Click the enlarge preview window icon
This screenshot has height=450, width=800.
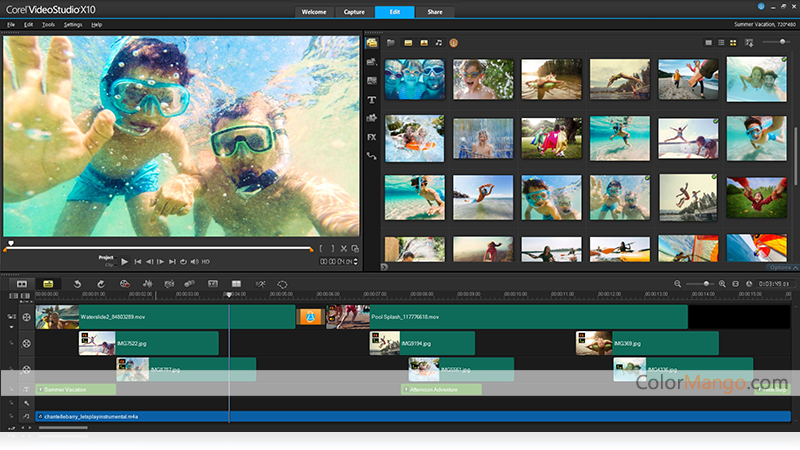355,248
